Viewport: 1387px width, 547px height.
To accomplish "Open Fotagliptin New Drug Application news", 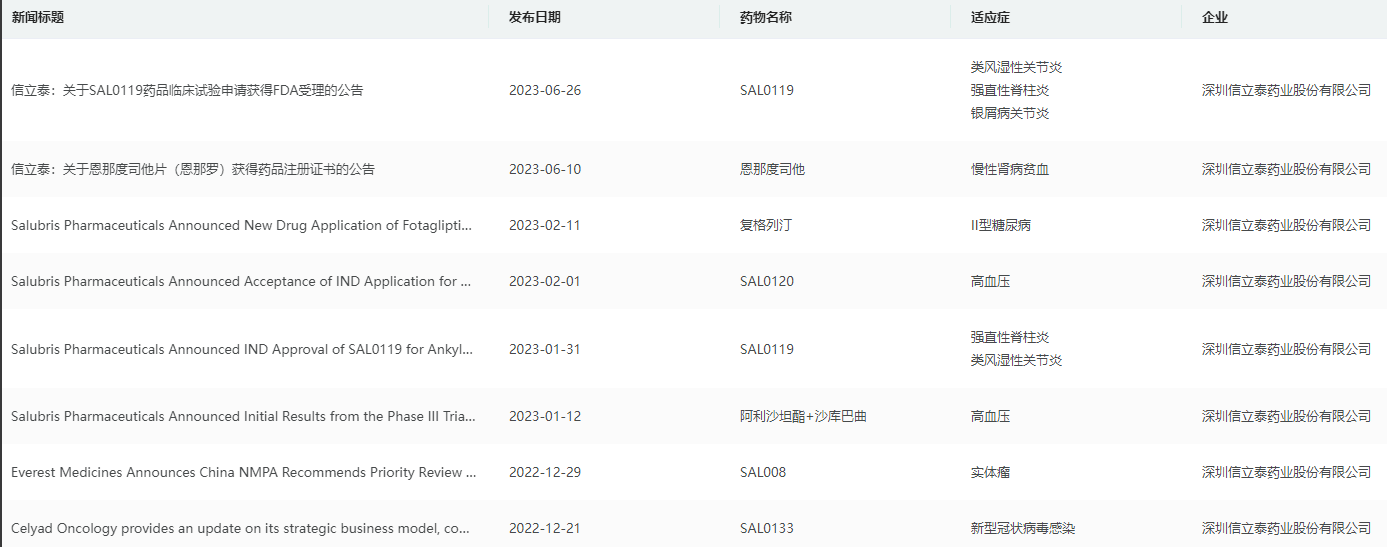I will [x=241, y=225].
